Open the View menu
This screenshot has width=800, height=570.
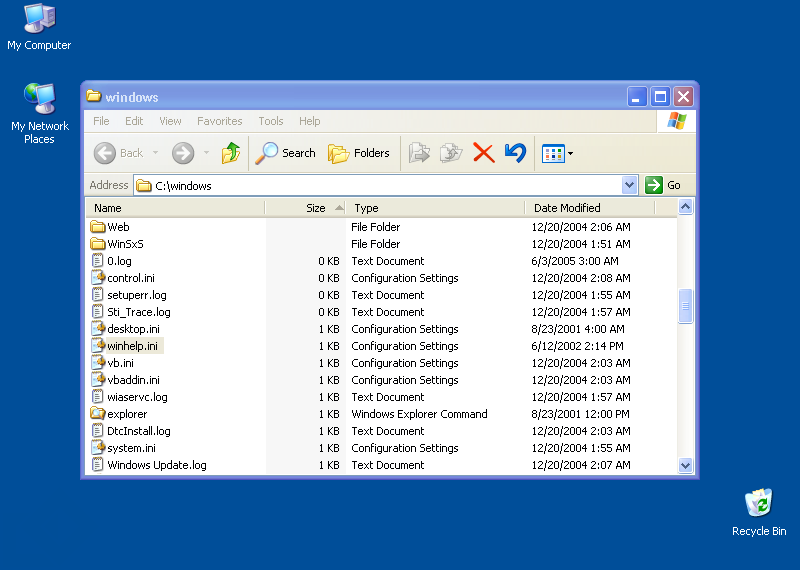170,121
